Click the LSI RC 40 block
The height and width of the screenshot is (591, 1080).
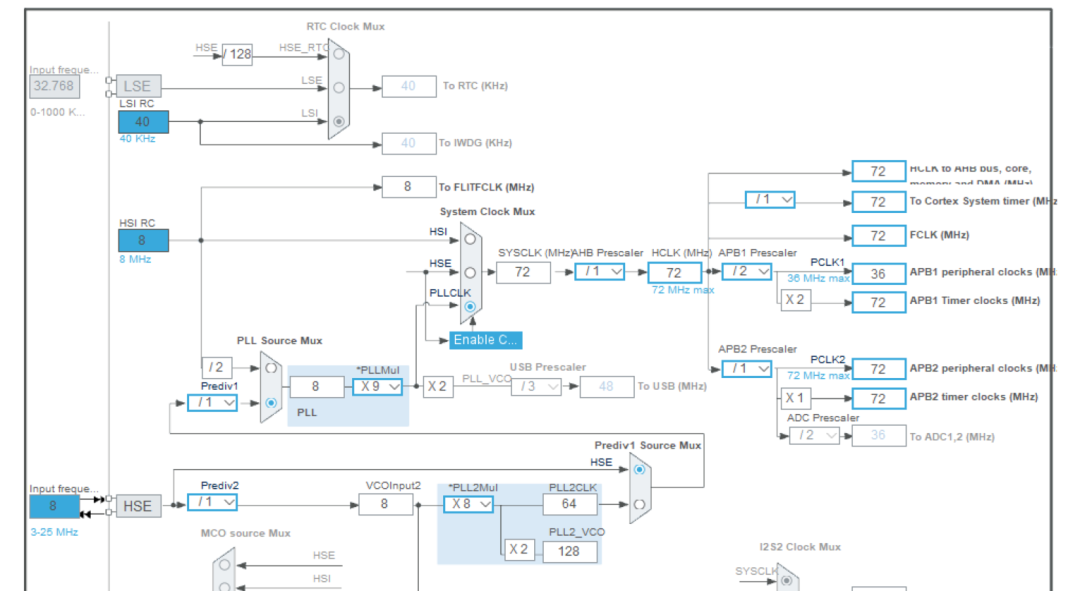point(143,122)
